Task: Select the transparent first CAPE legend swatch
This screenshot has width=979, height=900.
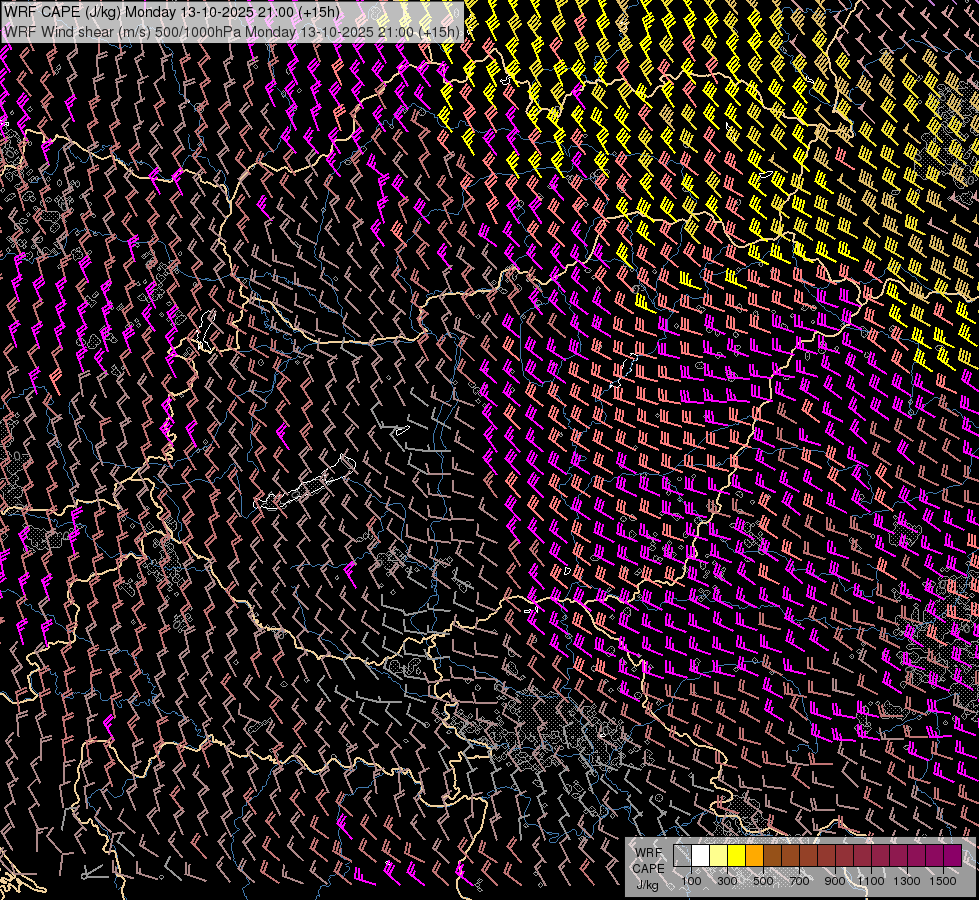Action: tap(682, 856)
